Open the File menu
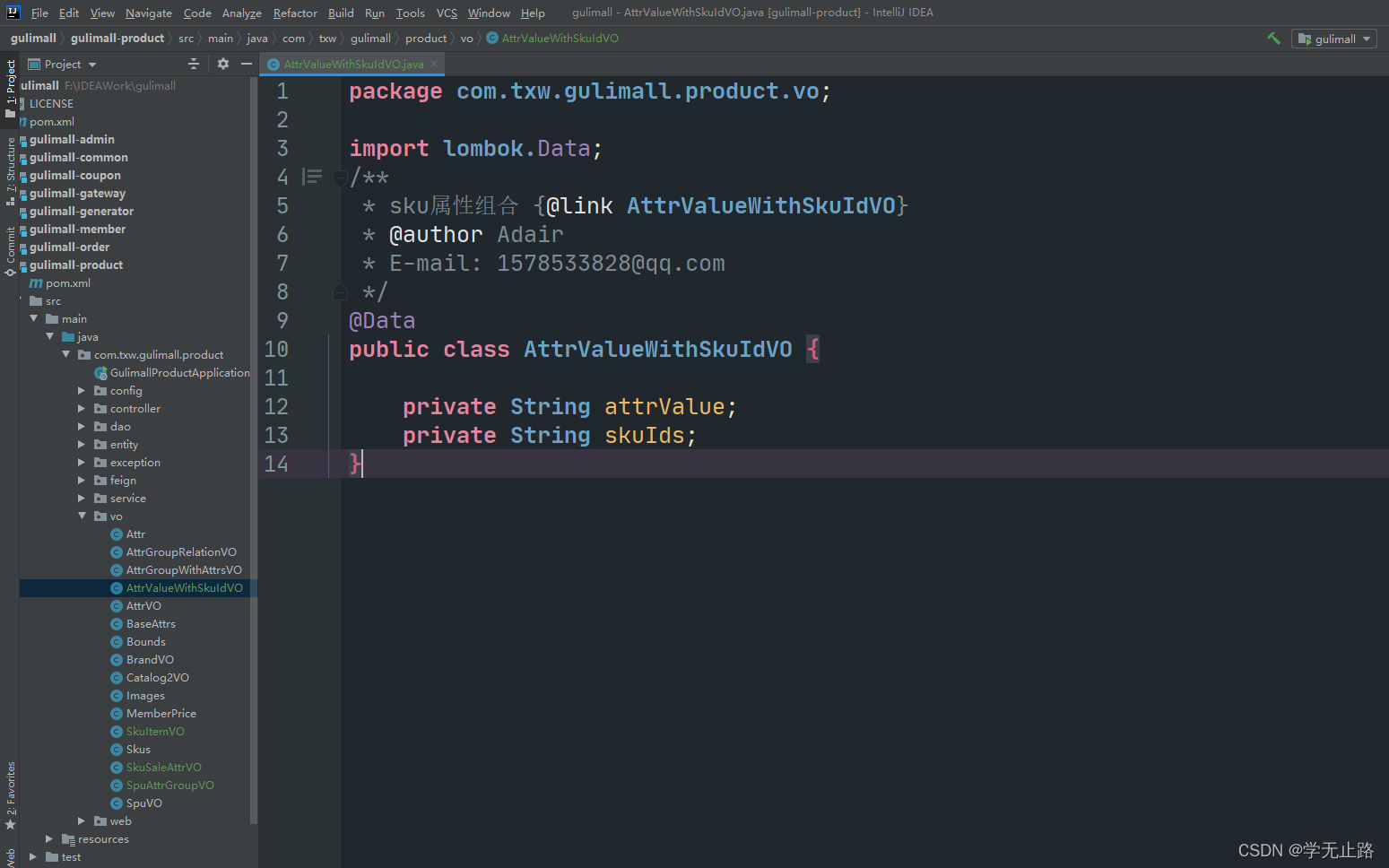The image size is (1389, 868). coord(39,13)
